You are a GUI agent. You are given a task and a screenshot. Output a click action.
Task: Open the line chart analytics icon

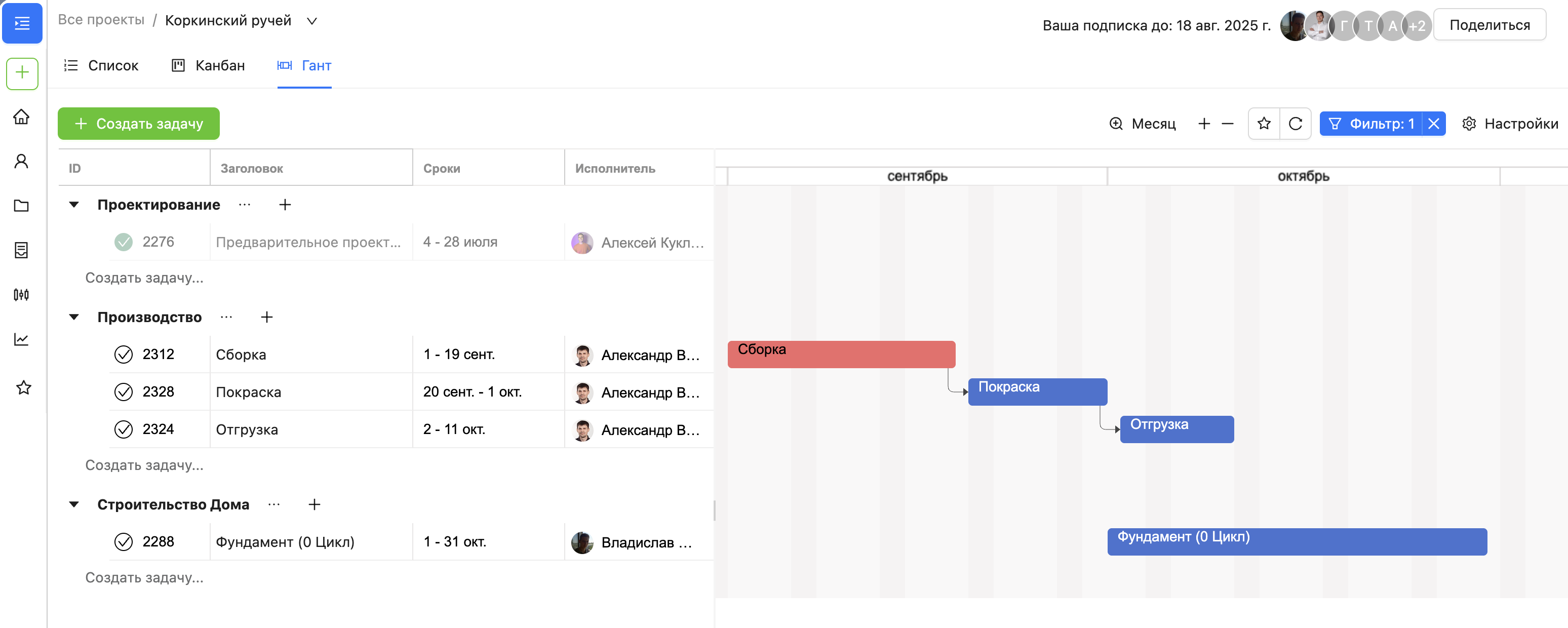22,339
